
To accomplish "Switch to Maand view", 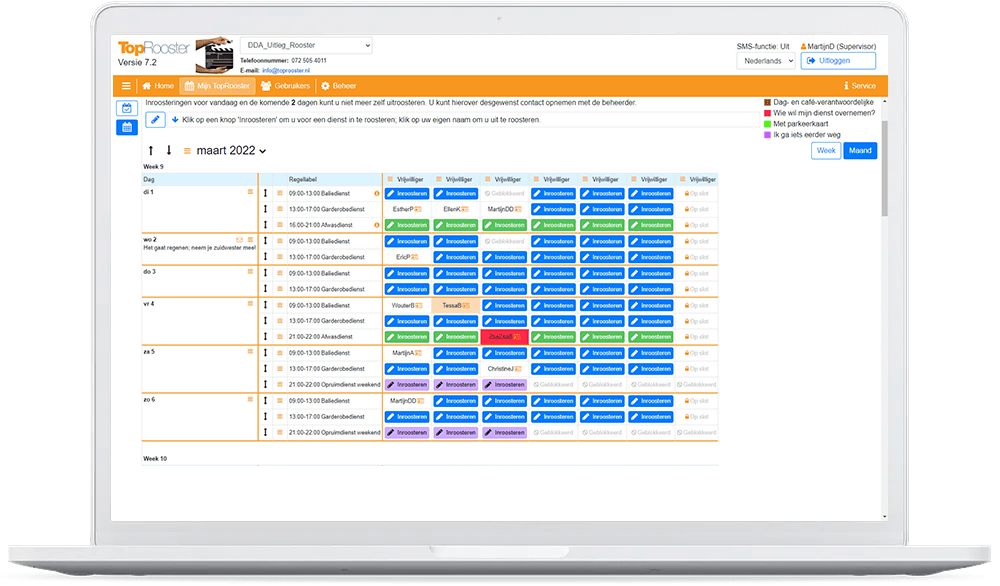I will pos(860,150).
